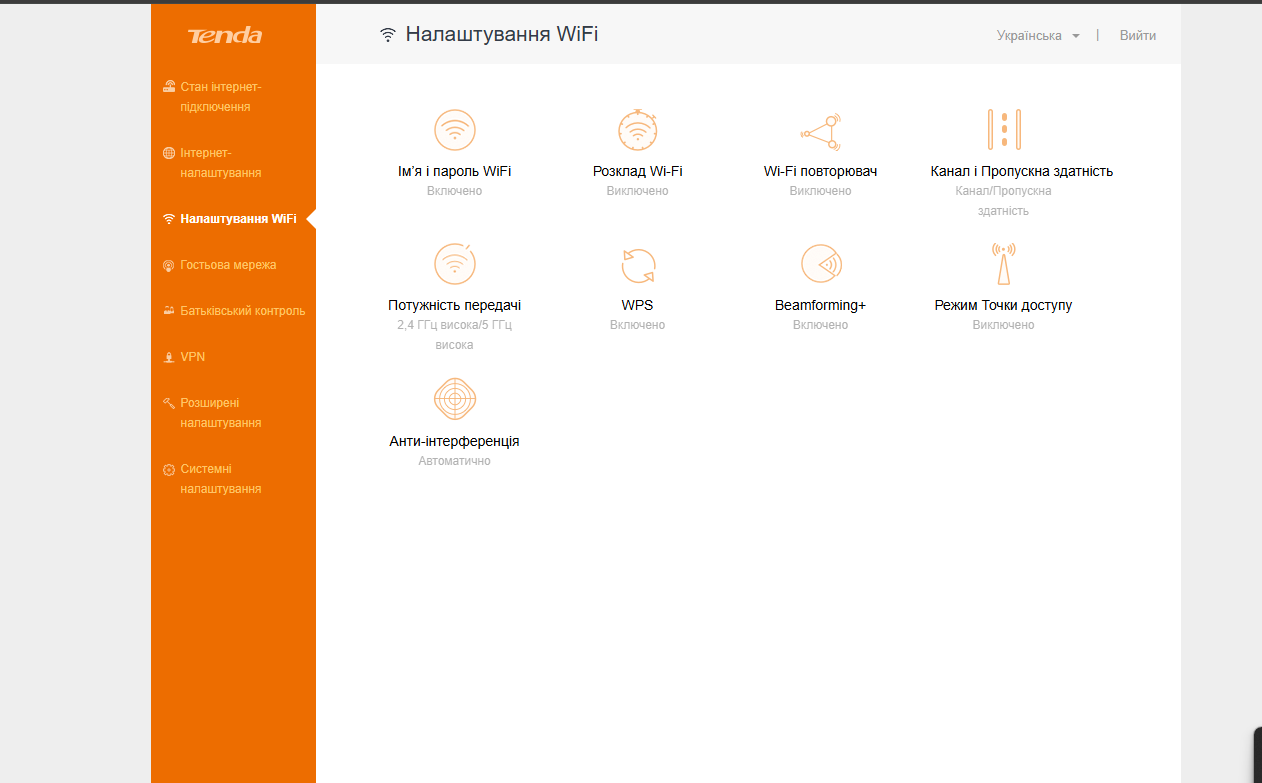This screenshot has height=783, width=1262.
Task: Click the Ім'я і пароль WiFi label
Action: (x=455, y=171)
